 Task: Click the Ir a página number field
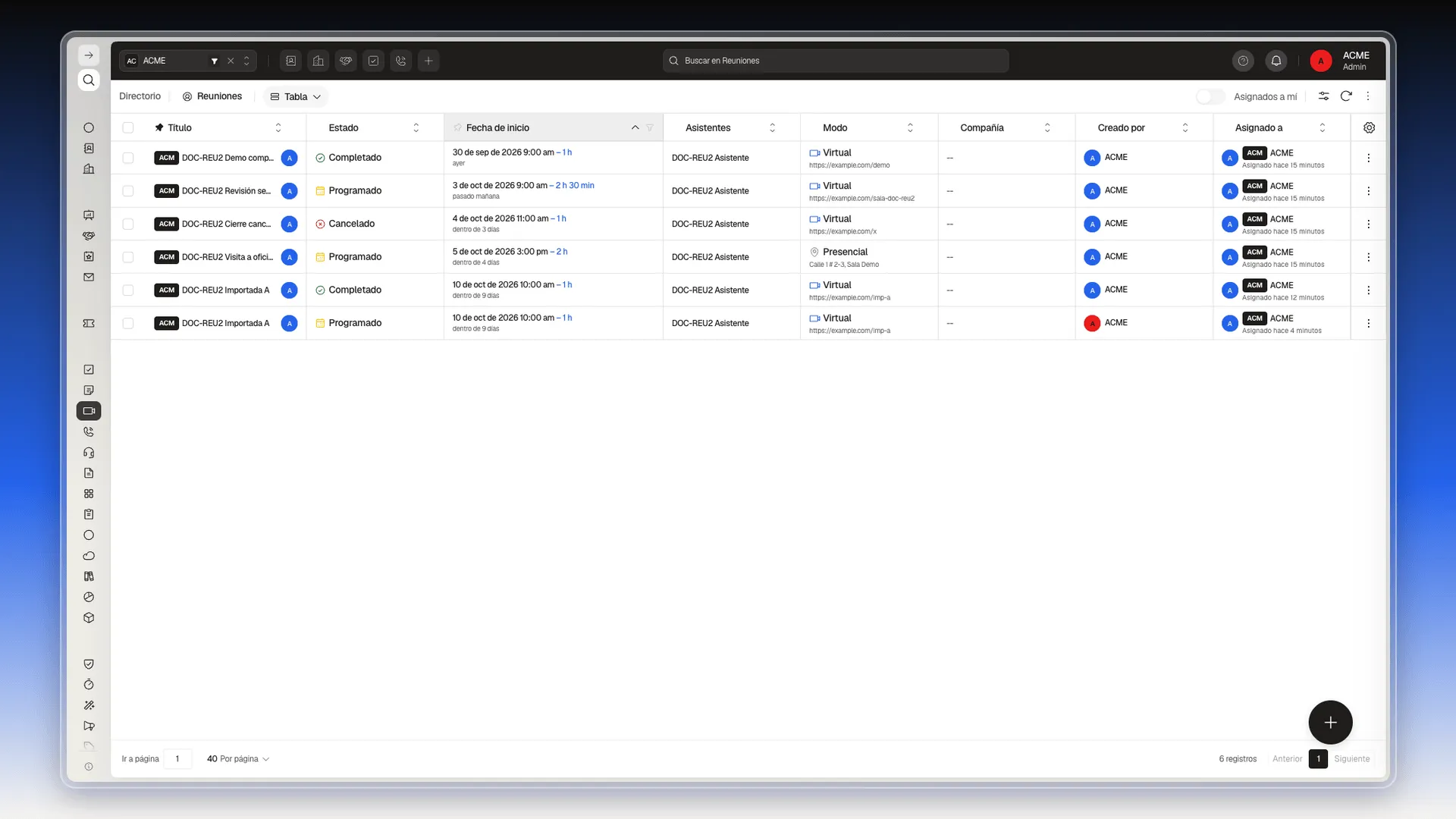coord(177,759)
